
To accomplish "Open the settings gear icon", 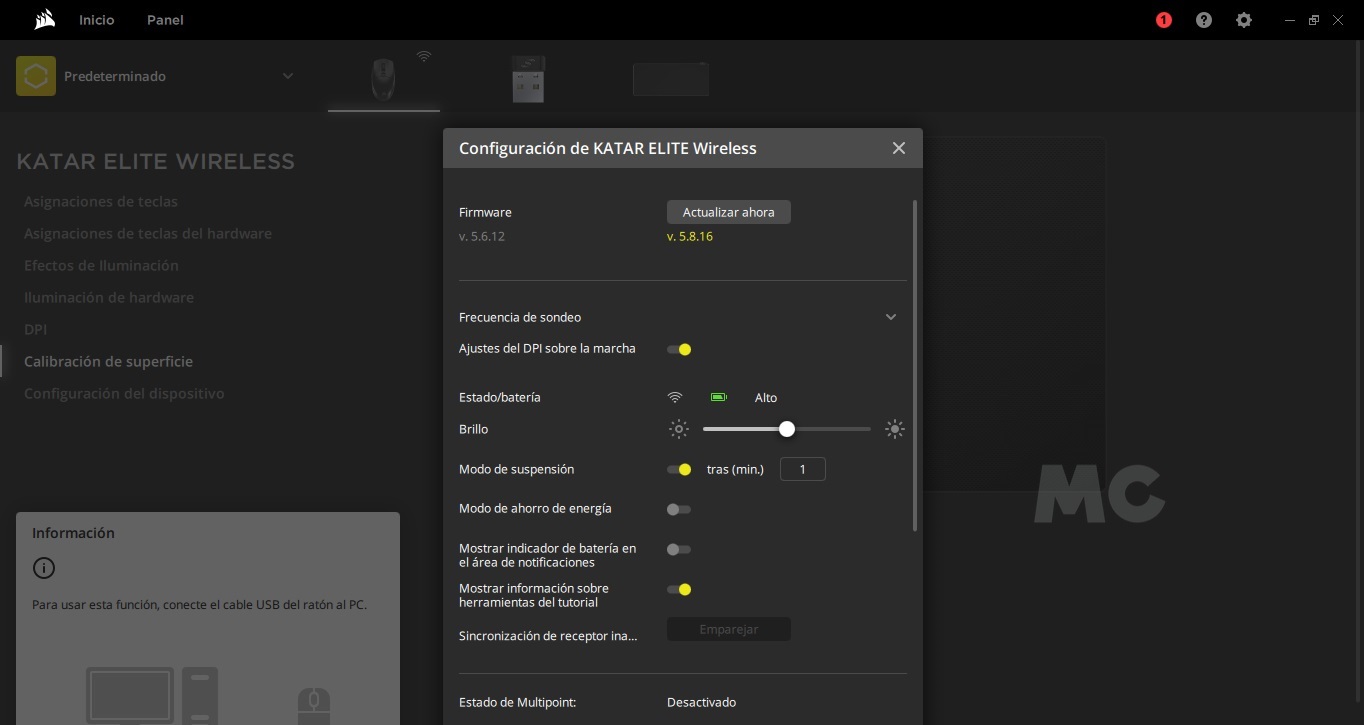I will pos(1244,20).
